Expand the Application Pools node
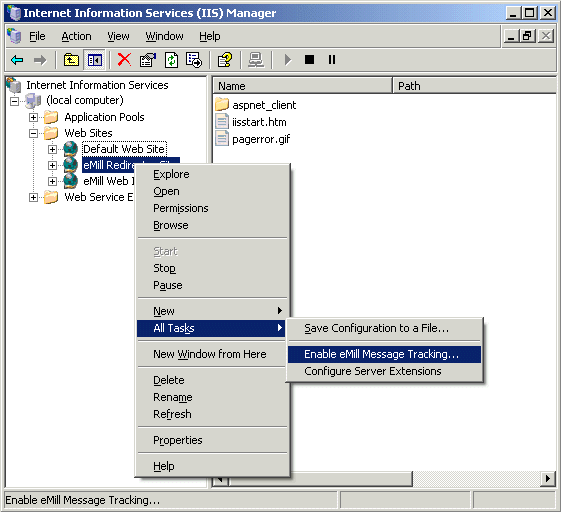This screenshot has width=561, height=512. coord(33,117)
